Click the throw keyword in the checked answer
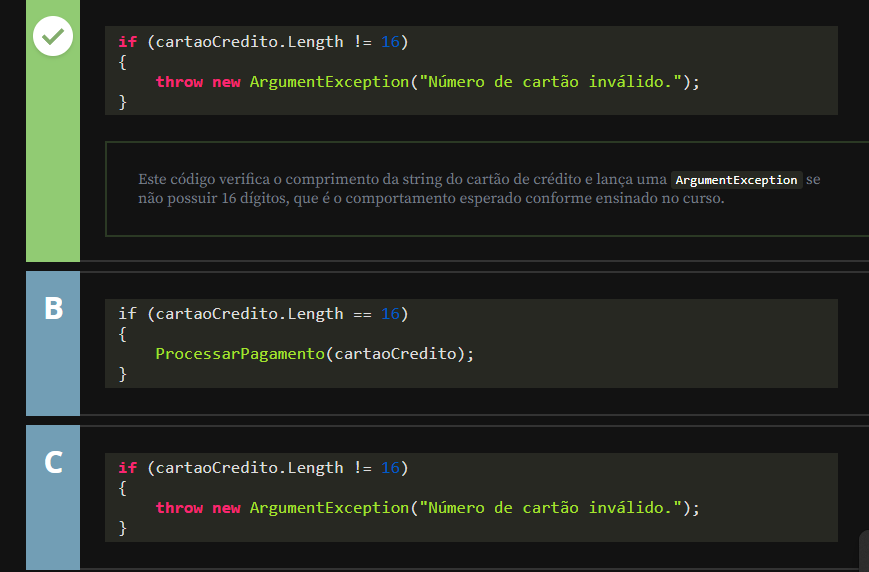869x572 pixels. point(179,82)
